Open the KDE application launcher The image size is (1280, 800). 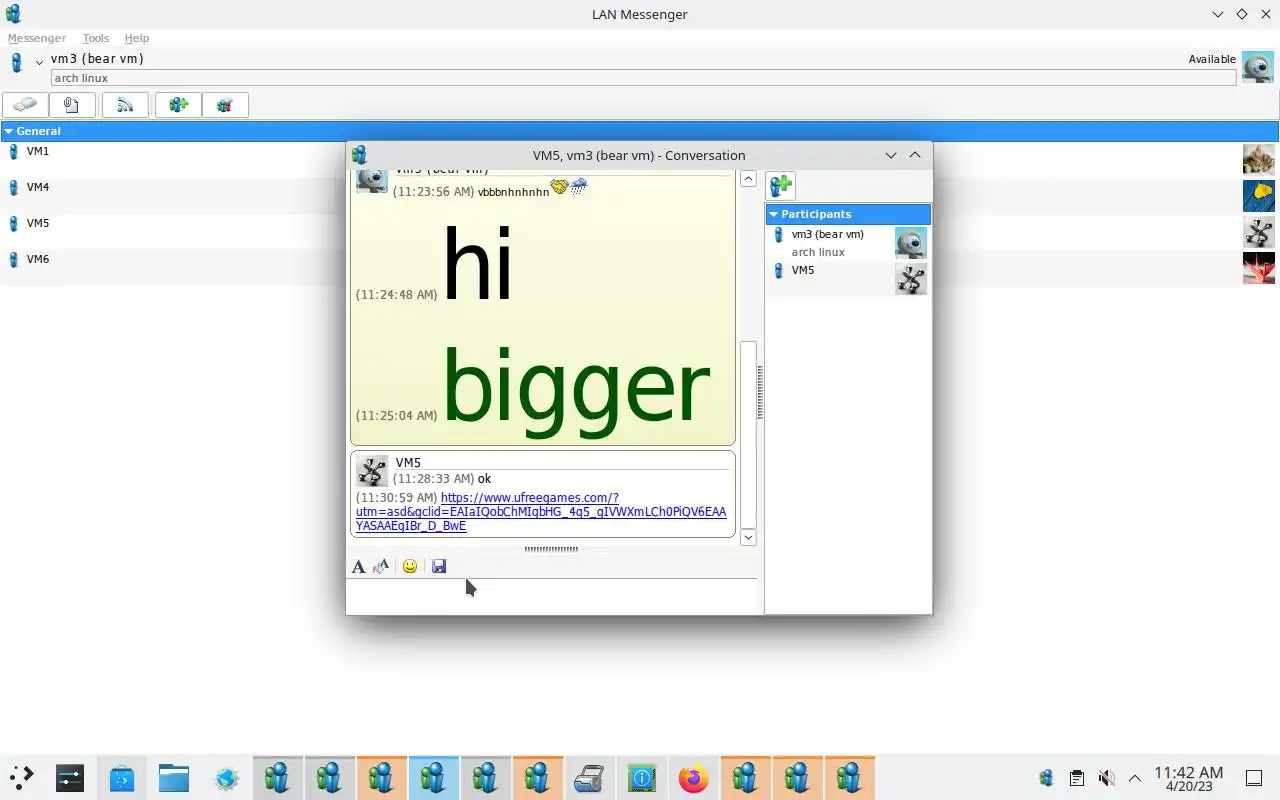point(21,778)
